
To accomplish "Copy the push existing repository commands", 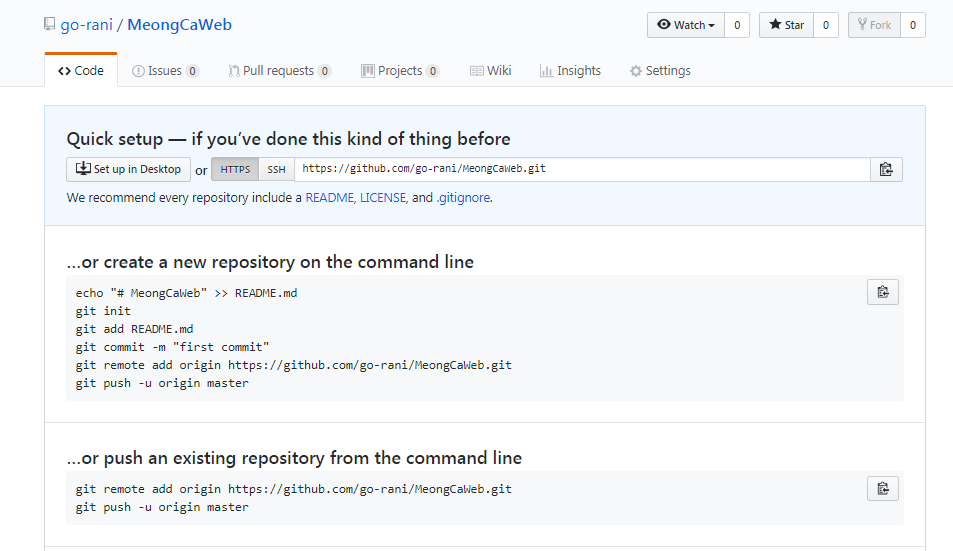I will click(883, 488).
